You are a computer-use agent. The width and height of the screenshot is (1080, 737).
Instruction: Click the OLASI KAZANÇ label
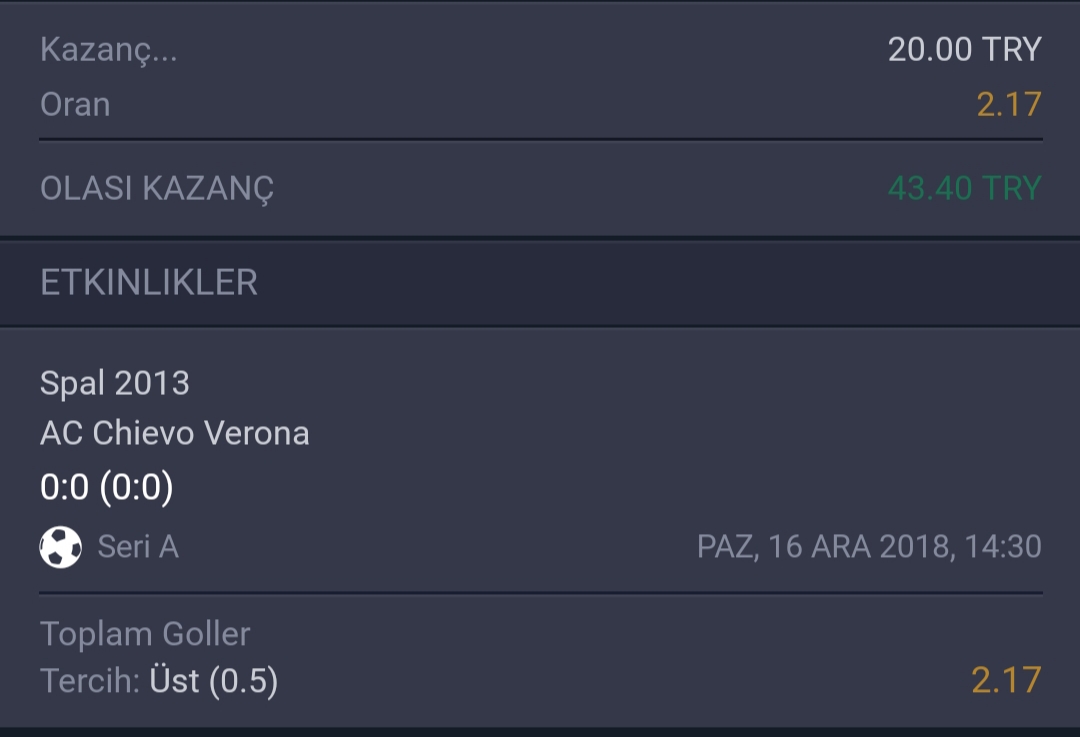point(157,188)
